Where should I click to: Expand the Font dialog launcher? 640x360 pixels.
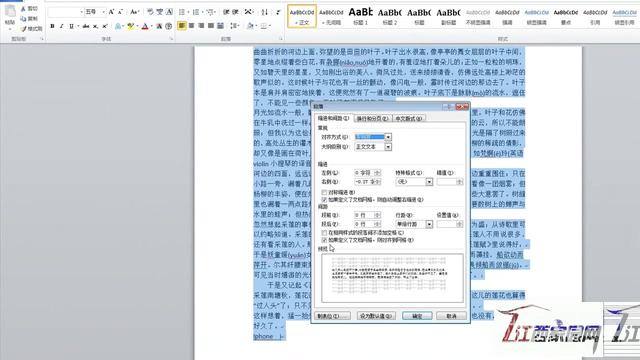[171, 39]
